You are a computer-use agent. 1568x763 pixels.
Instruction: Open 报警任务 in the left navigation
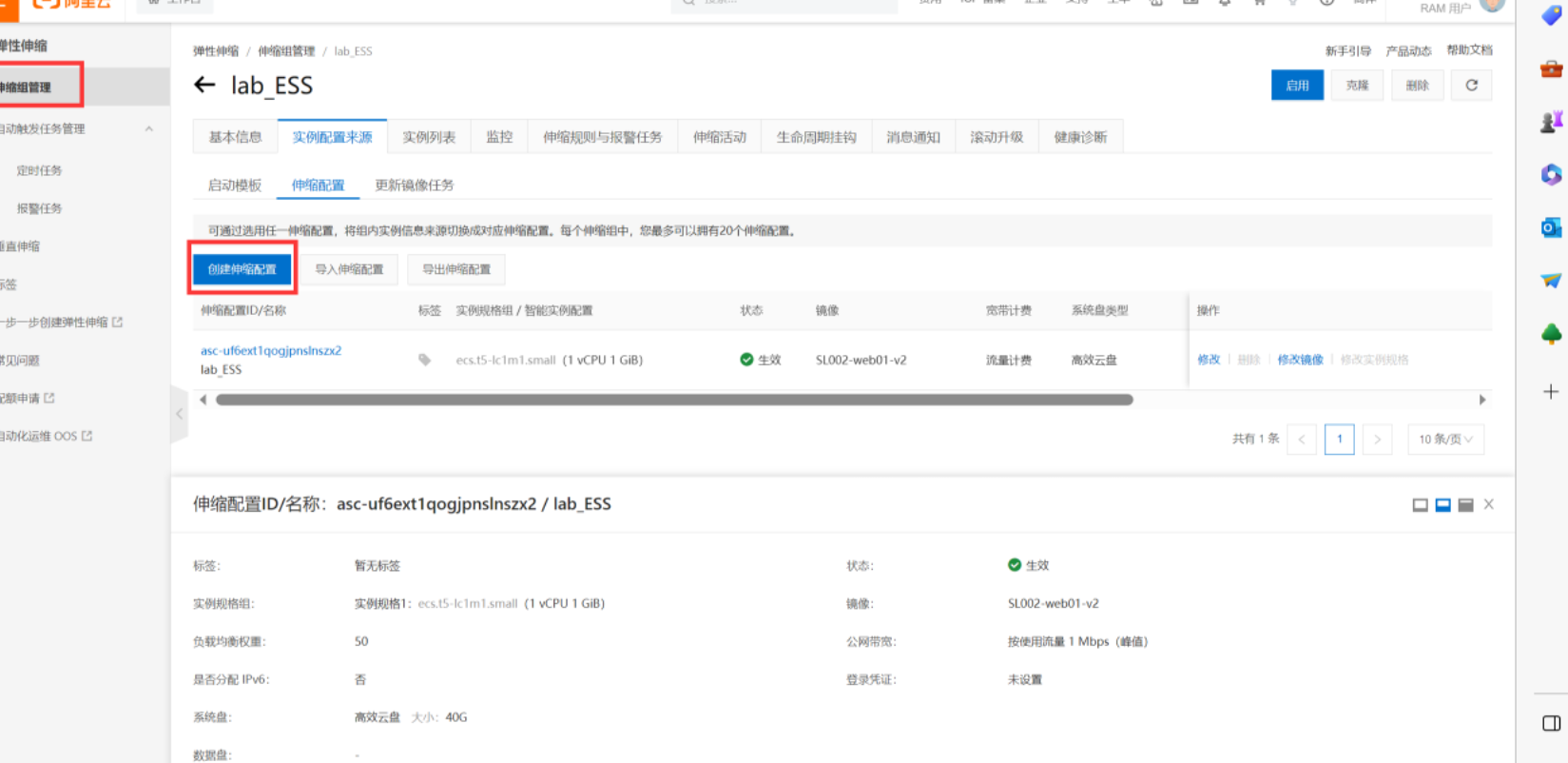click(39, 208)
